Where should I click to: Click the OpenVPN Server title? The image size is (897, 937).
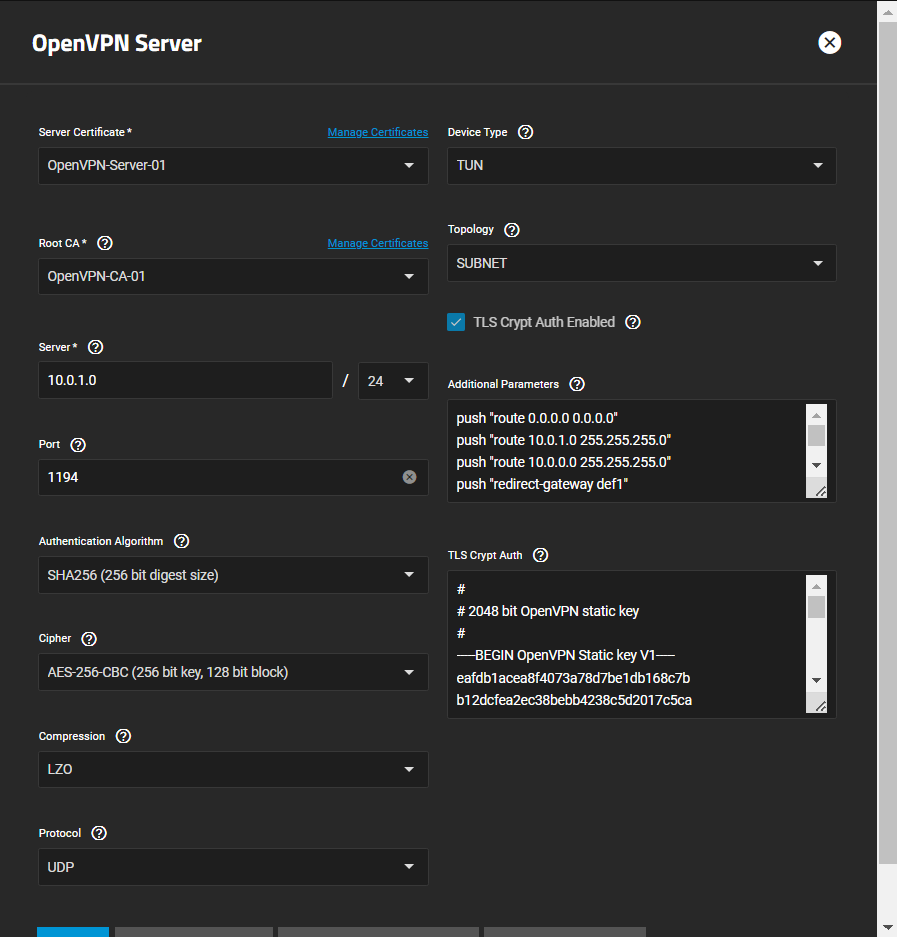point(117,43)
